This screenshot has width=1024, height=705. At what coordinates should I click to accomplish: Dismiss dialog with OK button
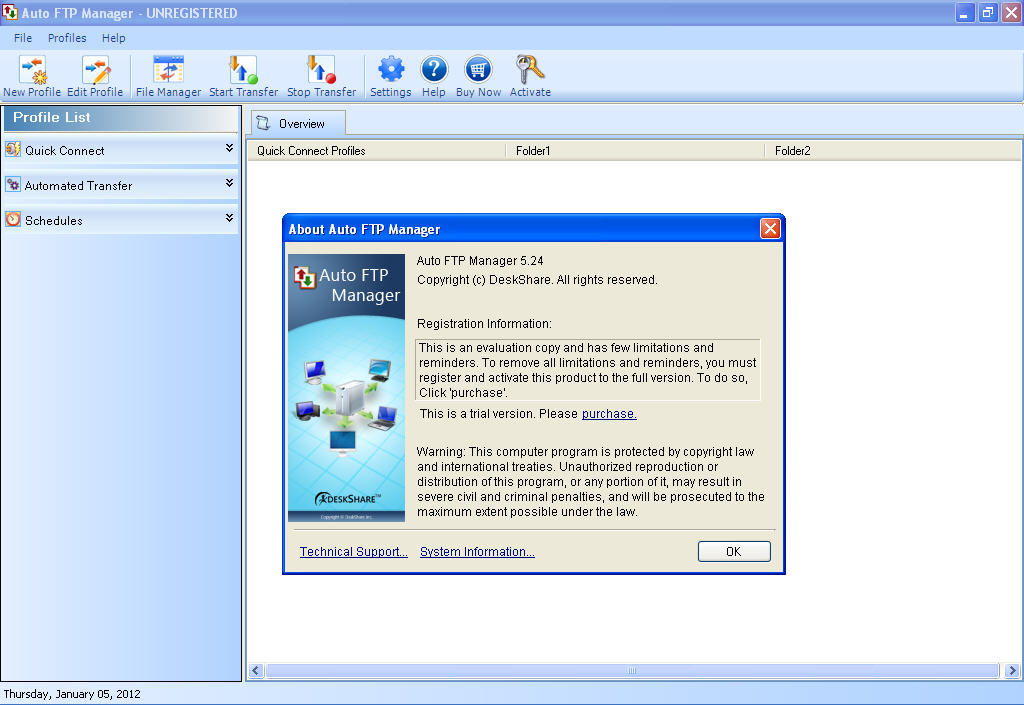(734, 551)
